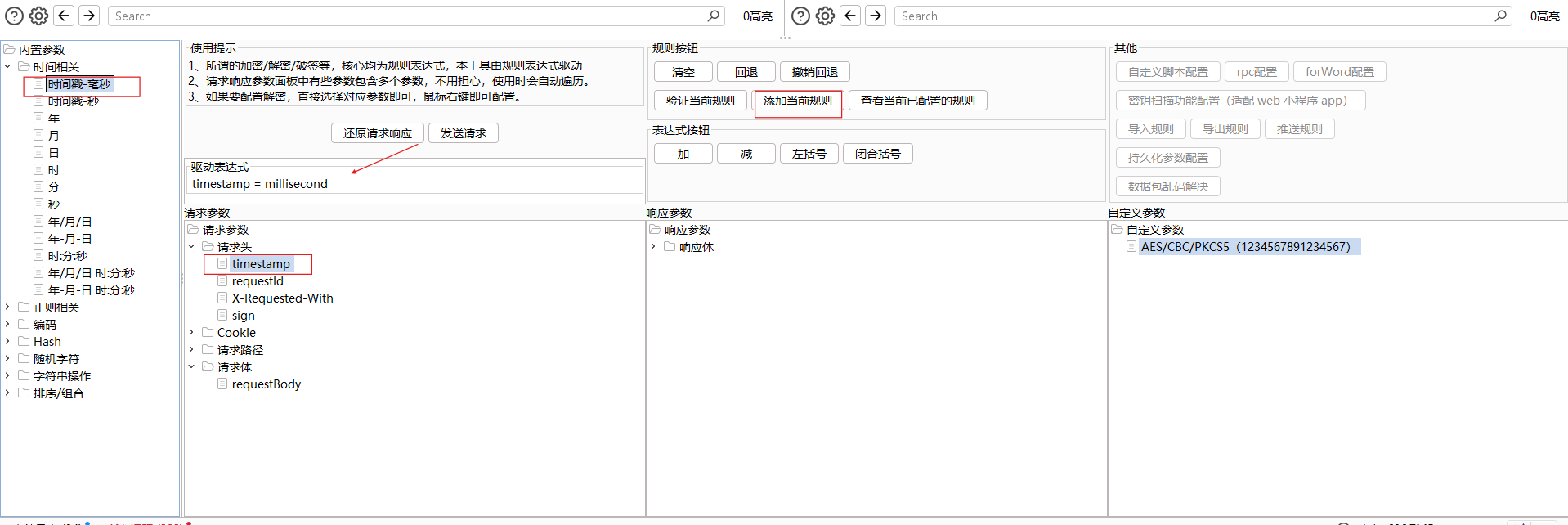
Task: Select the AES/CBC/PKCS5 custom parameter
Action: 1245,247
